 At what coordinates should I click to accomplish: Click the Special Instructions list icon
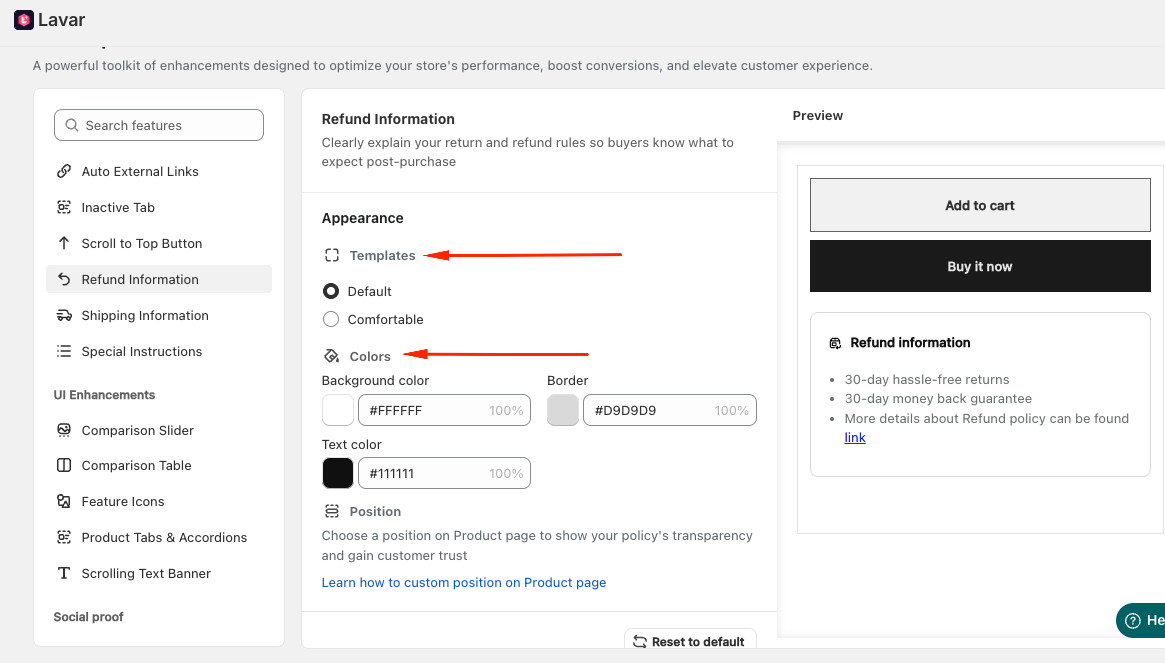64,351
